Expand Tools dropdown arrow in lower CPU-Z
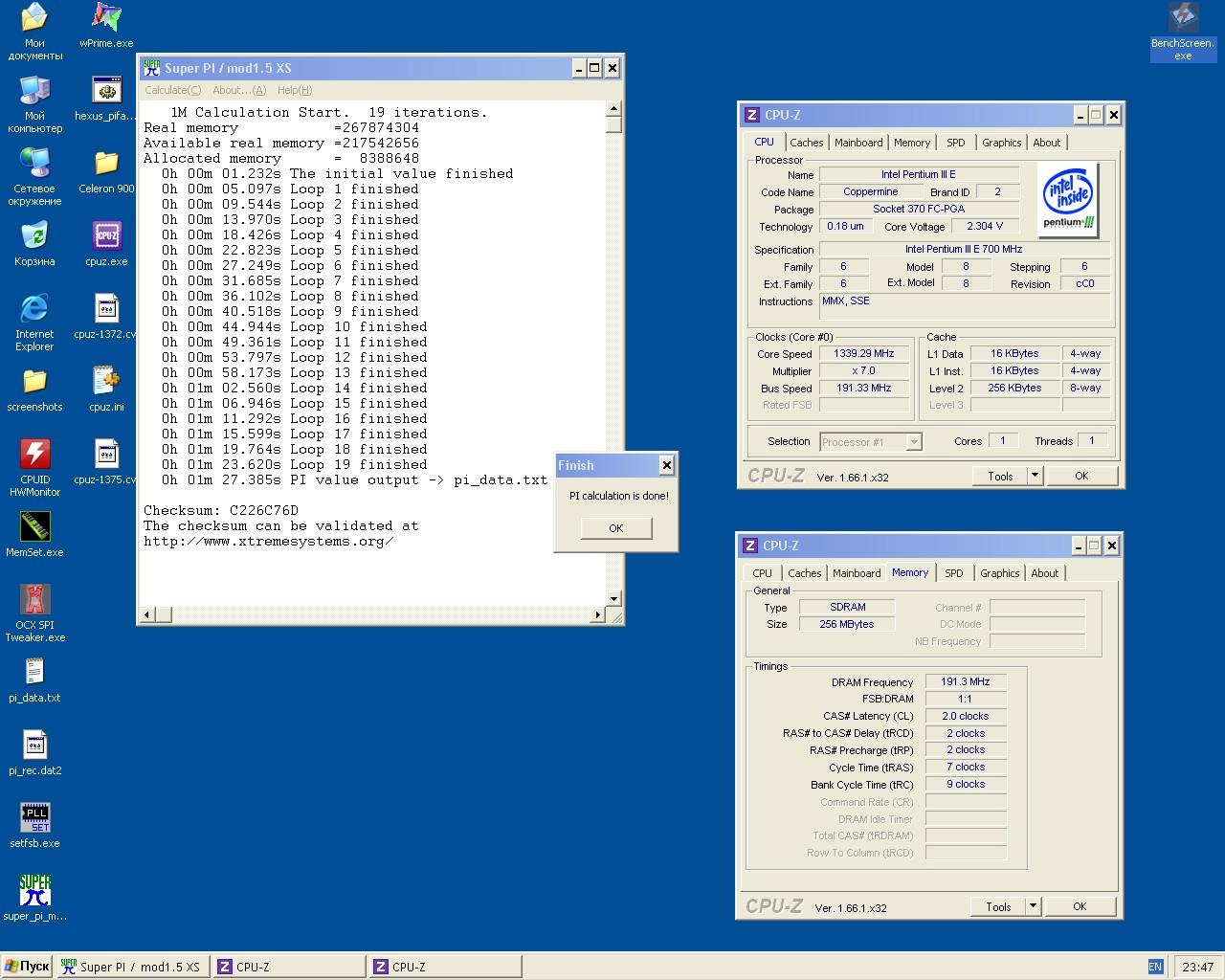 coord(1033,906)
